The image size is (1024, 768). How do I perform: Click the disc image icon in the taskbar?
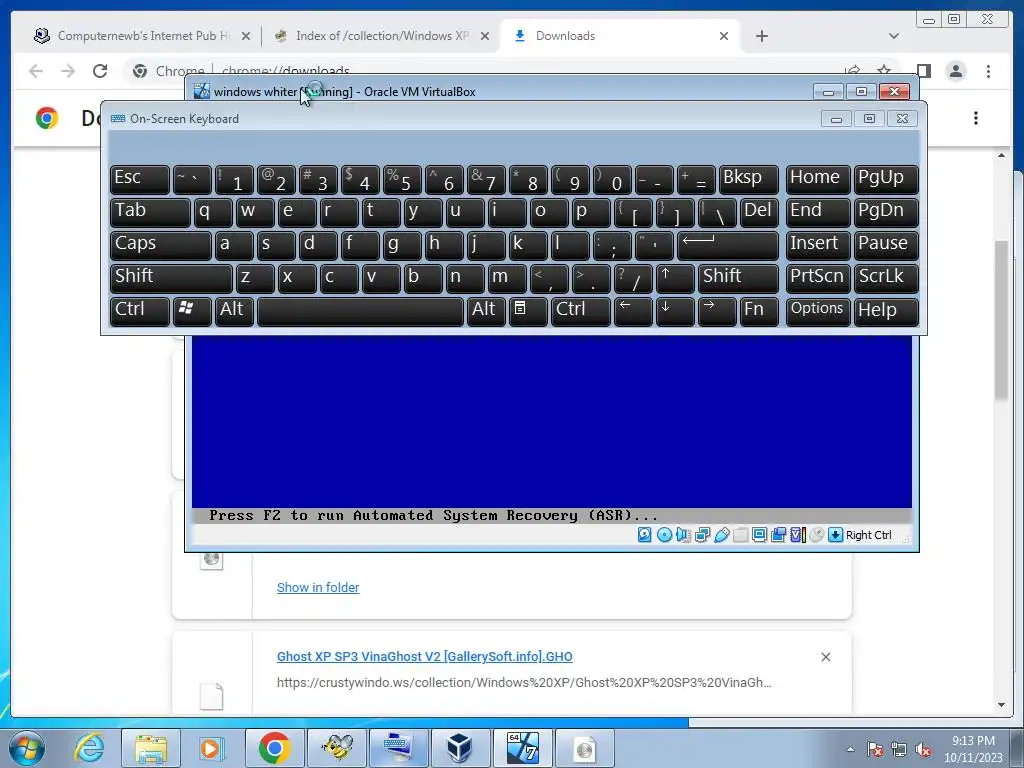click(584, 748)
